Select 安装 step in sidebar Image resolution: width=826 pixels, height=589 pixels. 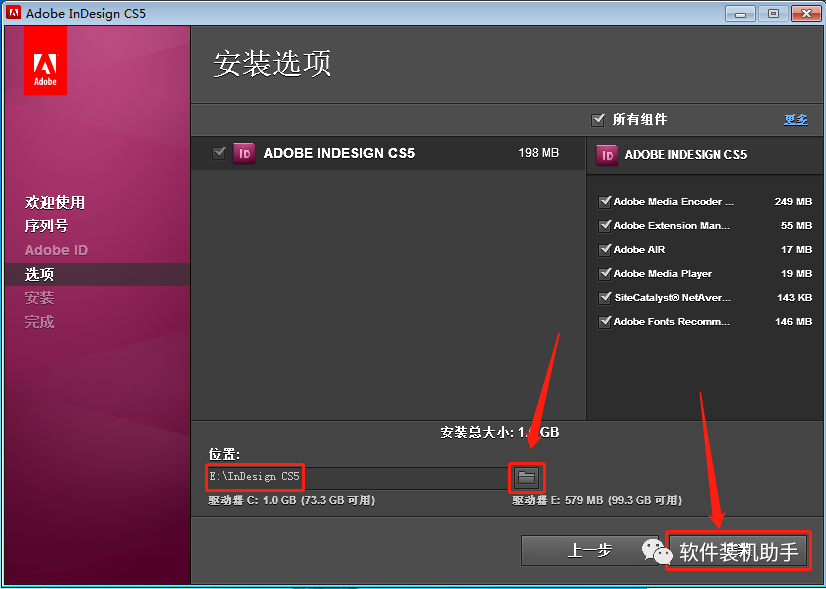click(39, 298)
